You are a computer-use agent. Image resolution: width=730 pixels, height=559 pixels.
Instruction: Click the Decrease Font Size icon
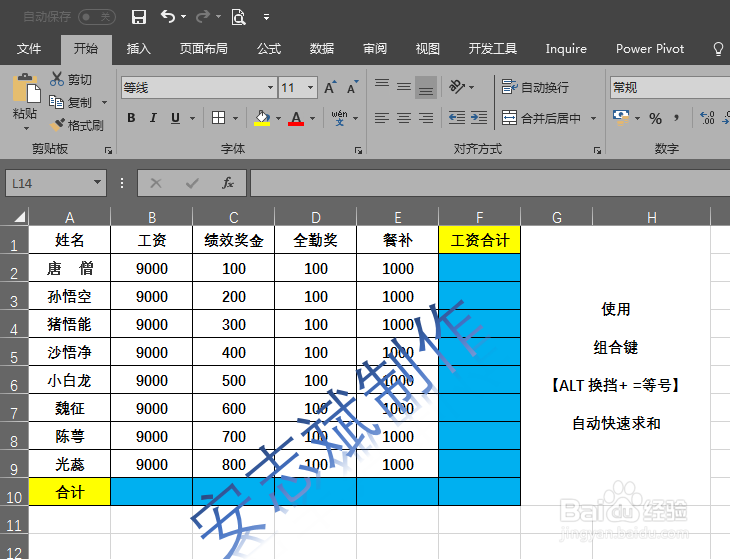click(352, 88)
